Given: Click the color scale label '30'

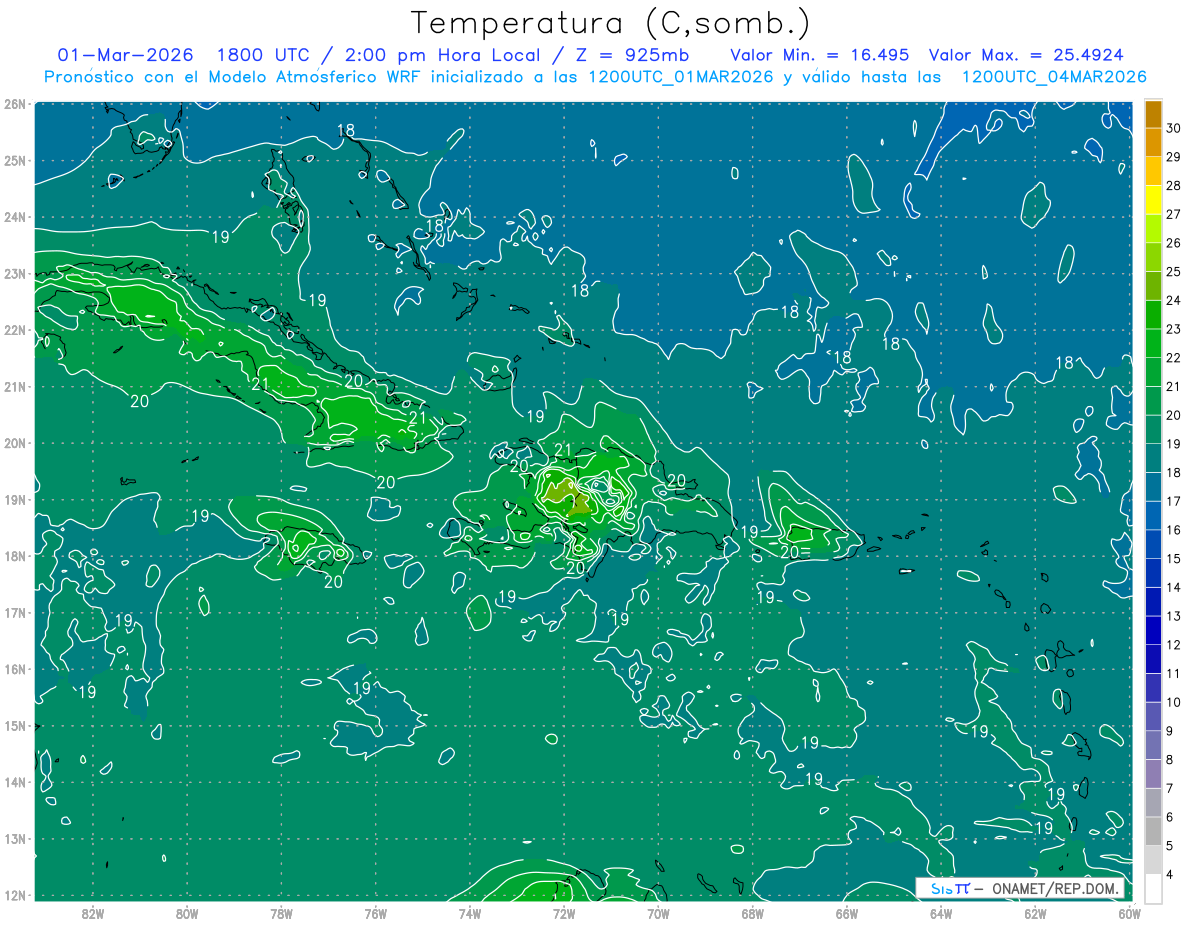Looking at the screenshot, I should (1174, 128).
